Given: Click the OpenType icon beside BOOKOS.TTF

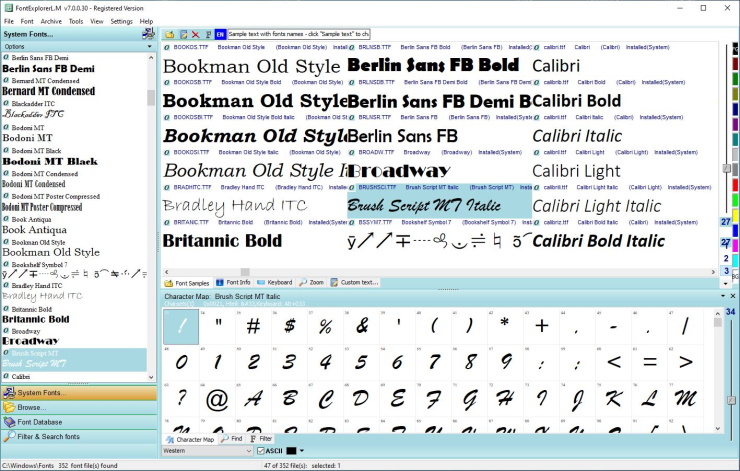Looking at the screenshot, I should 167,47.
